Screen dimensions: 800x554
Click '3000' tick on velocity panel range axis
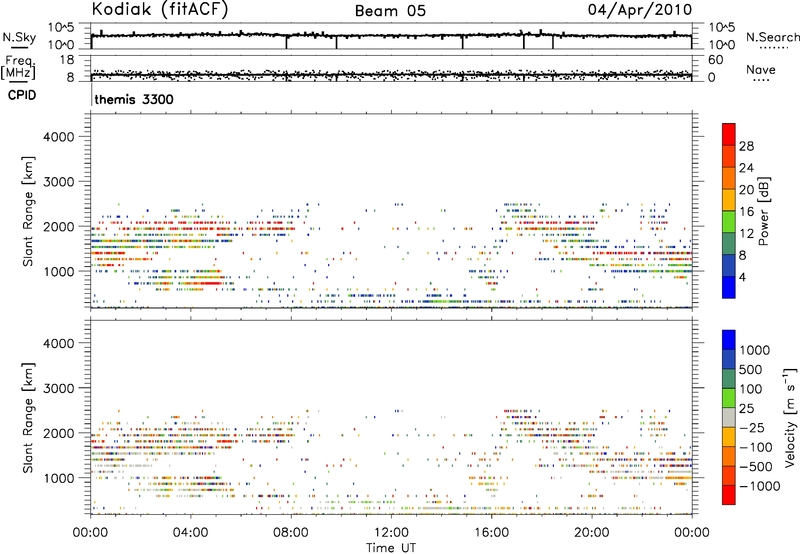pos(59,388)
